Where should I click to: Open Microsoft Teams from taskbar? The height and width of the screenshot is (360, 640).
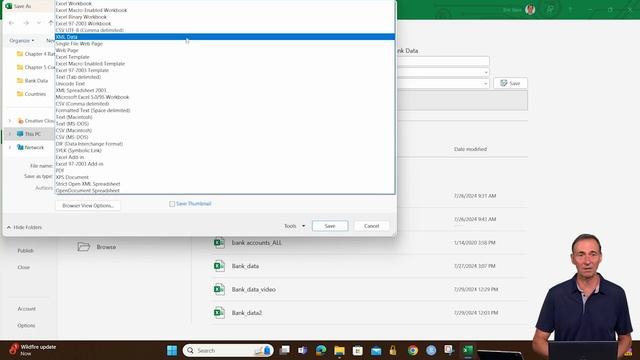pyautogui.click(x=302, y=350)
